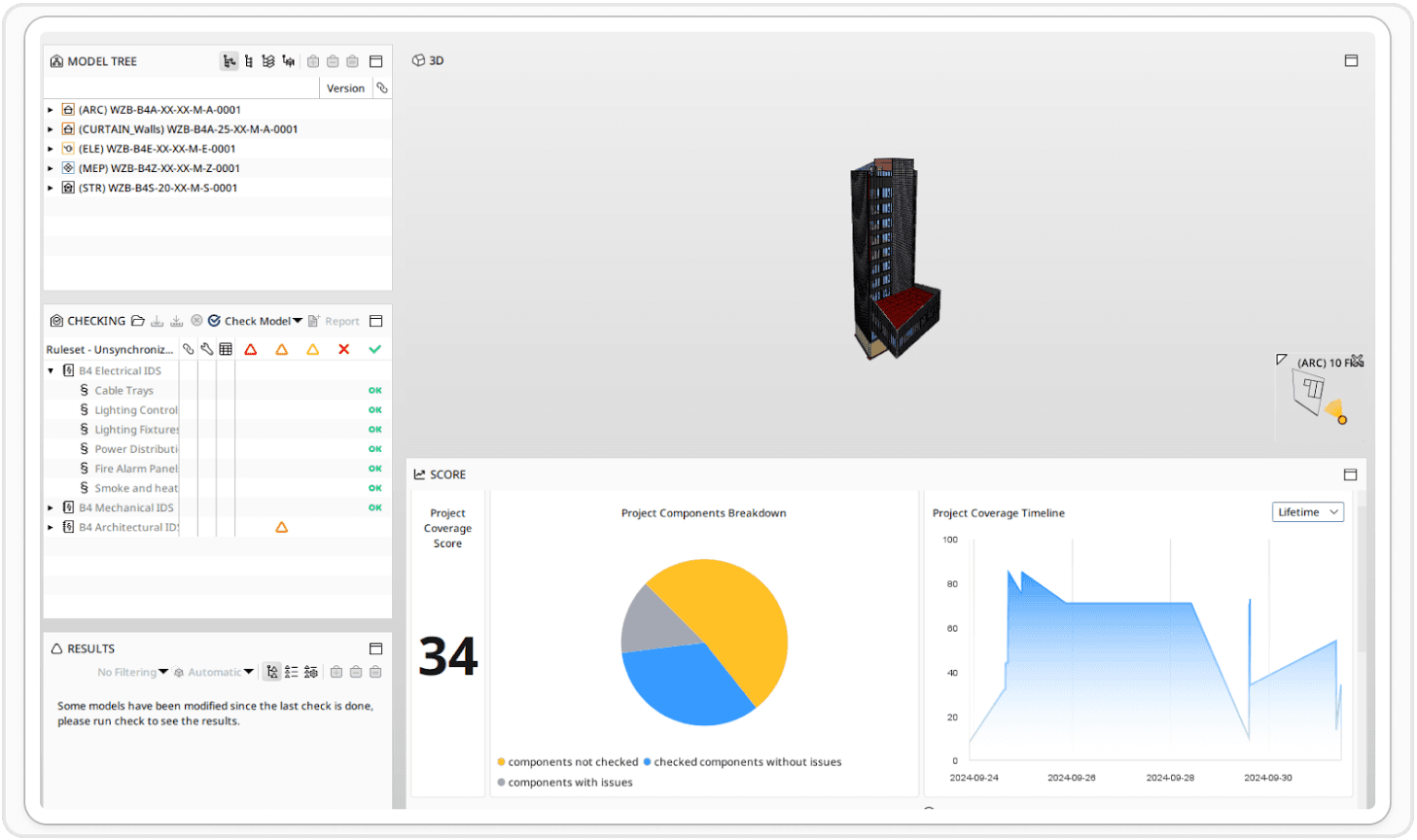Toggle the red X rejected filter
1417x840 pixels.
343,349
